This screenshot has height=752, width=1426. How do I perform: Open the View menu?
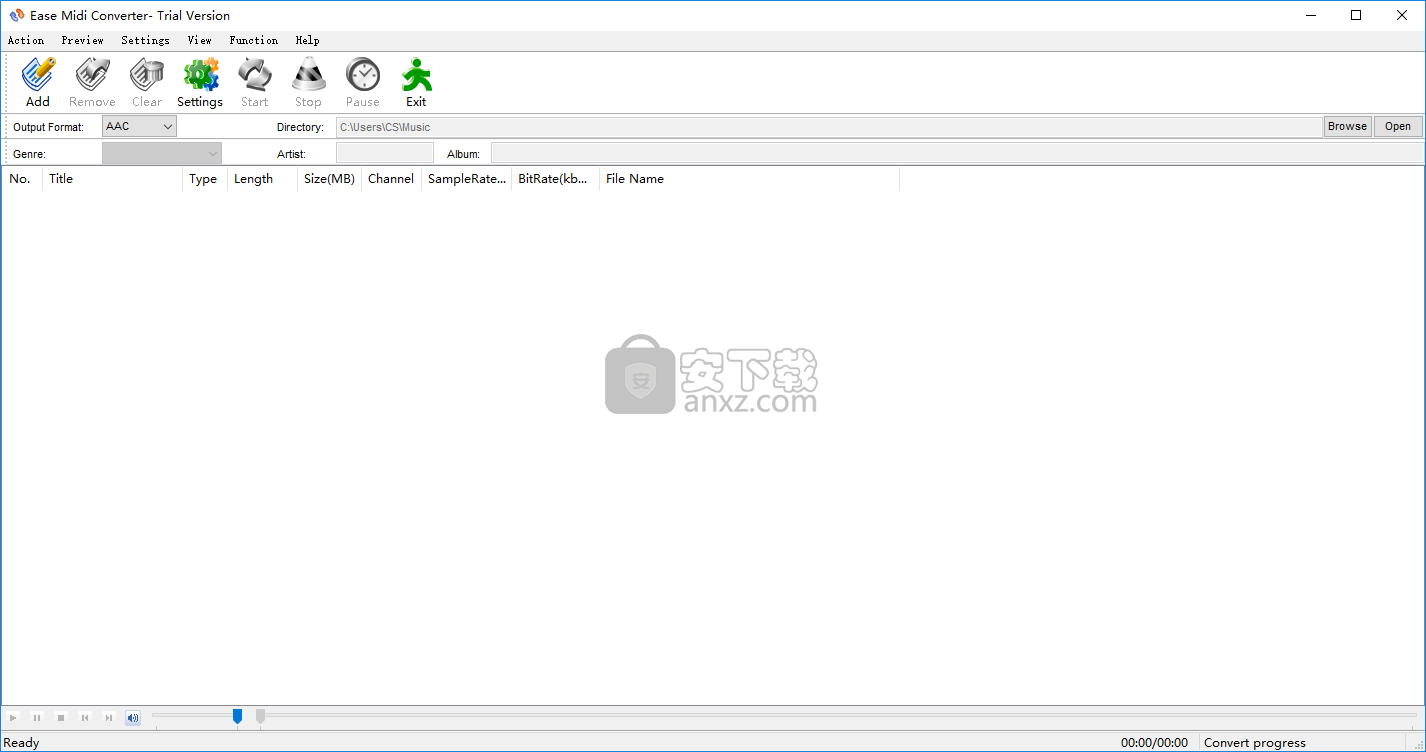pyautogui.click(x=199, y=40)
